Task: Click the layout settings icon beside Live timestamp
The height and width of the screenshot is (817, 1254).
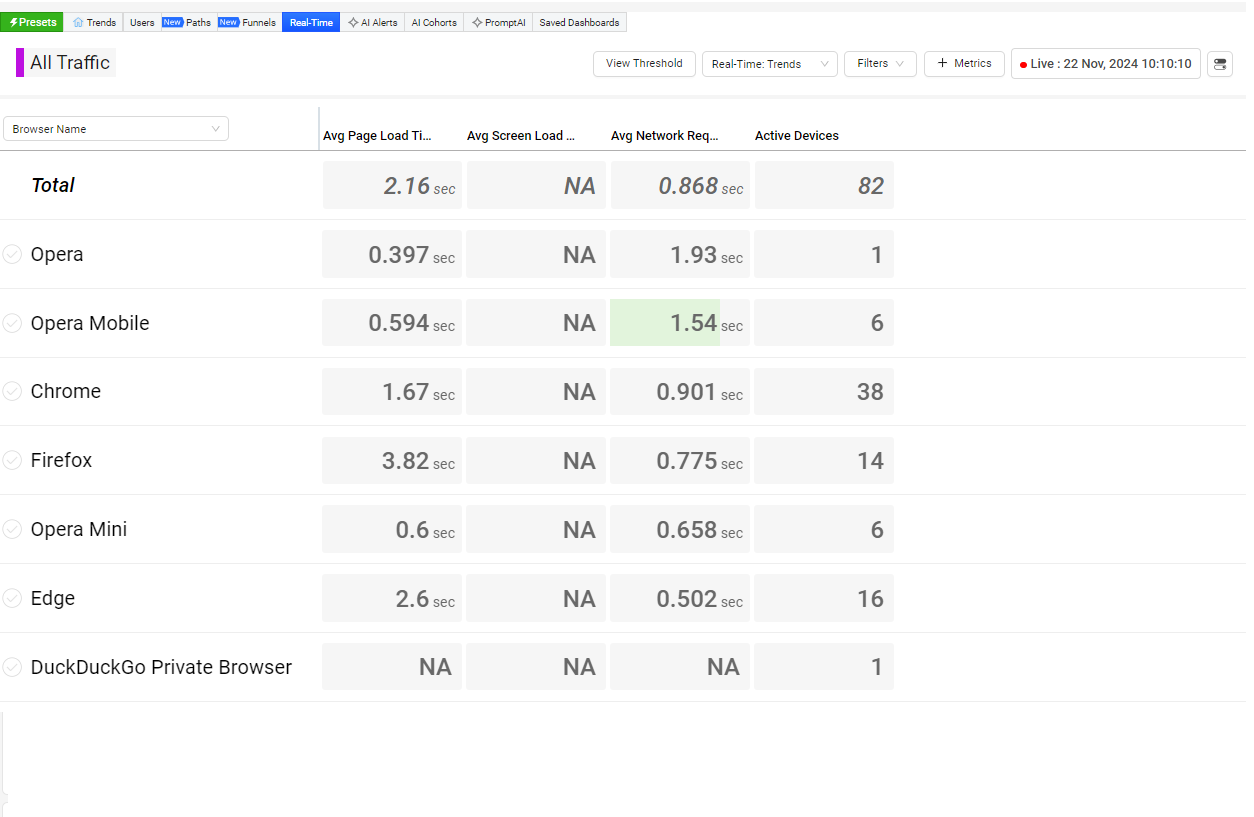Action: [1219, 64]
